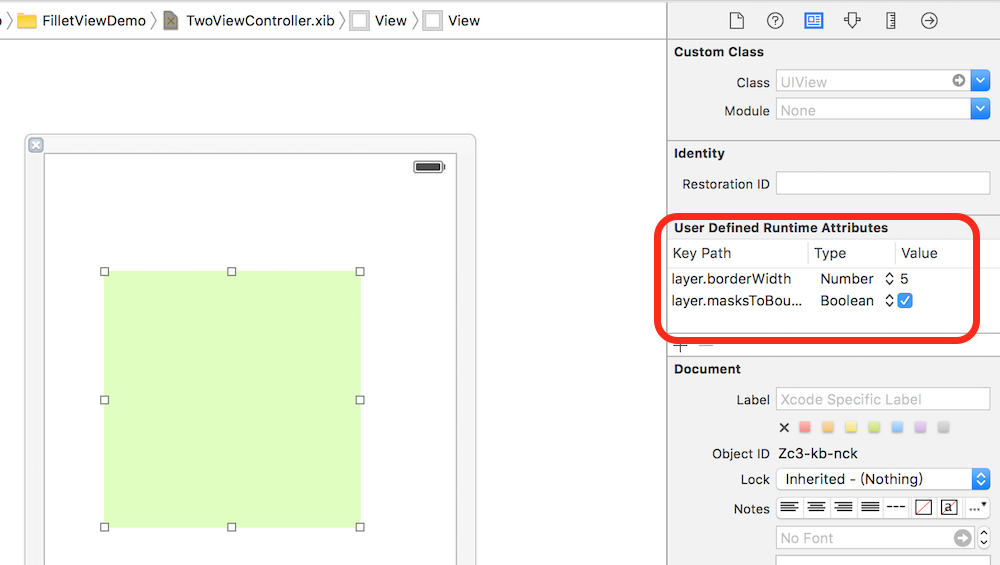
Task: Change type stepper for Boolean row
Action: pyautogui.click(x=889, y=300)
